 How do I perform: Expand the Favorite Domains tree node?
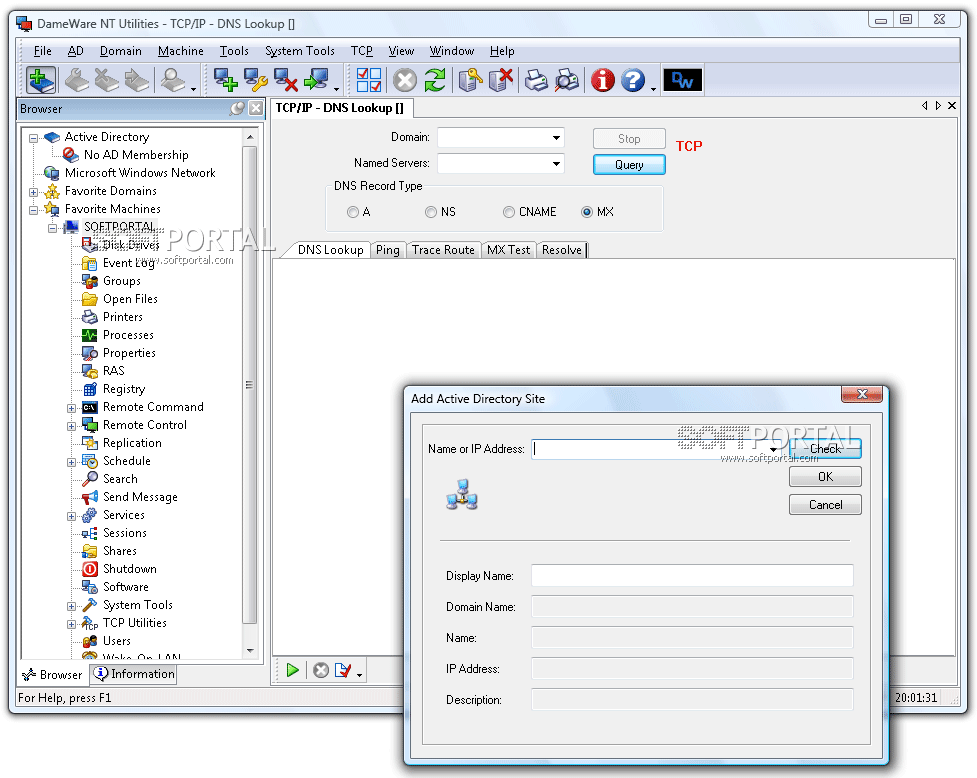(34, 192)
